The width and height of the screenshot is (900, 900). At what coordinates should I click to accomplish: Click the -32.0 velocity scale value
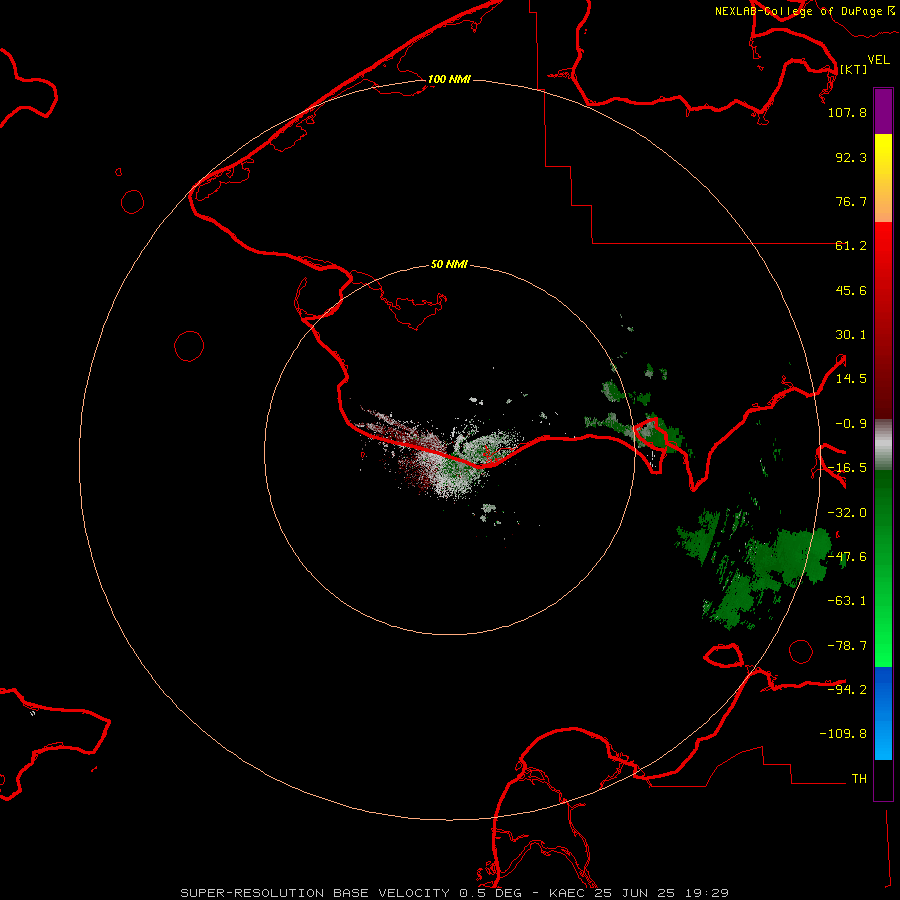847,513
